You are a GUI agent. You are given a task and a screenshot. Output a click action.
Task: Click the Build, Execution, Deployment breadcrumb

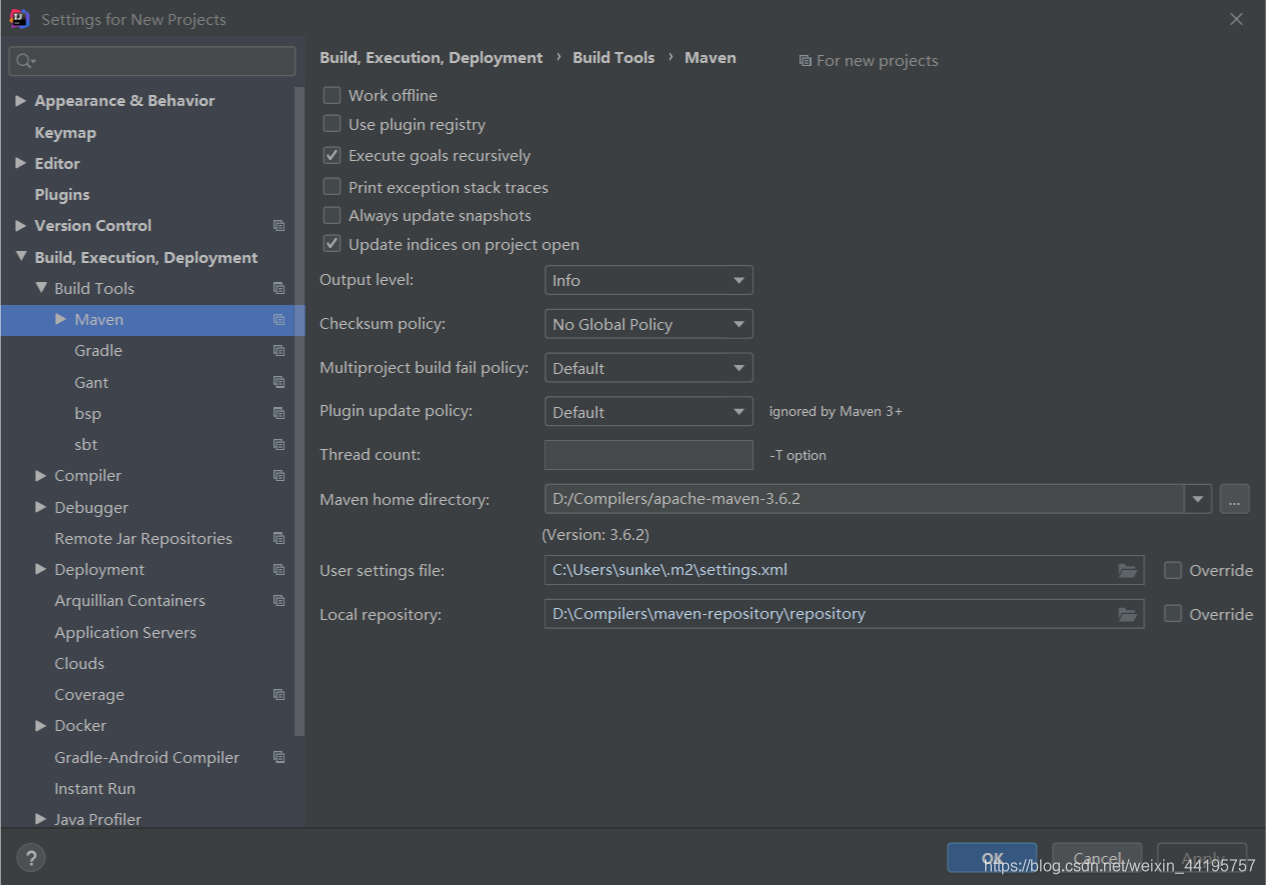click(431, 58)
